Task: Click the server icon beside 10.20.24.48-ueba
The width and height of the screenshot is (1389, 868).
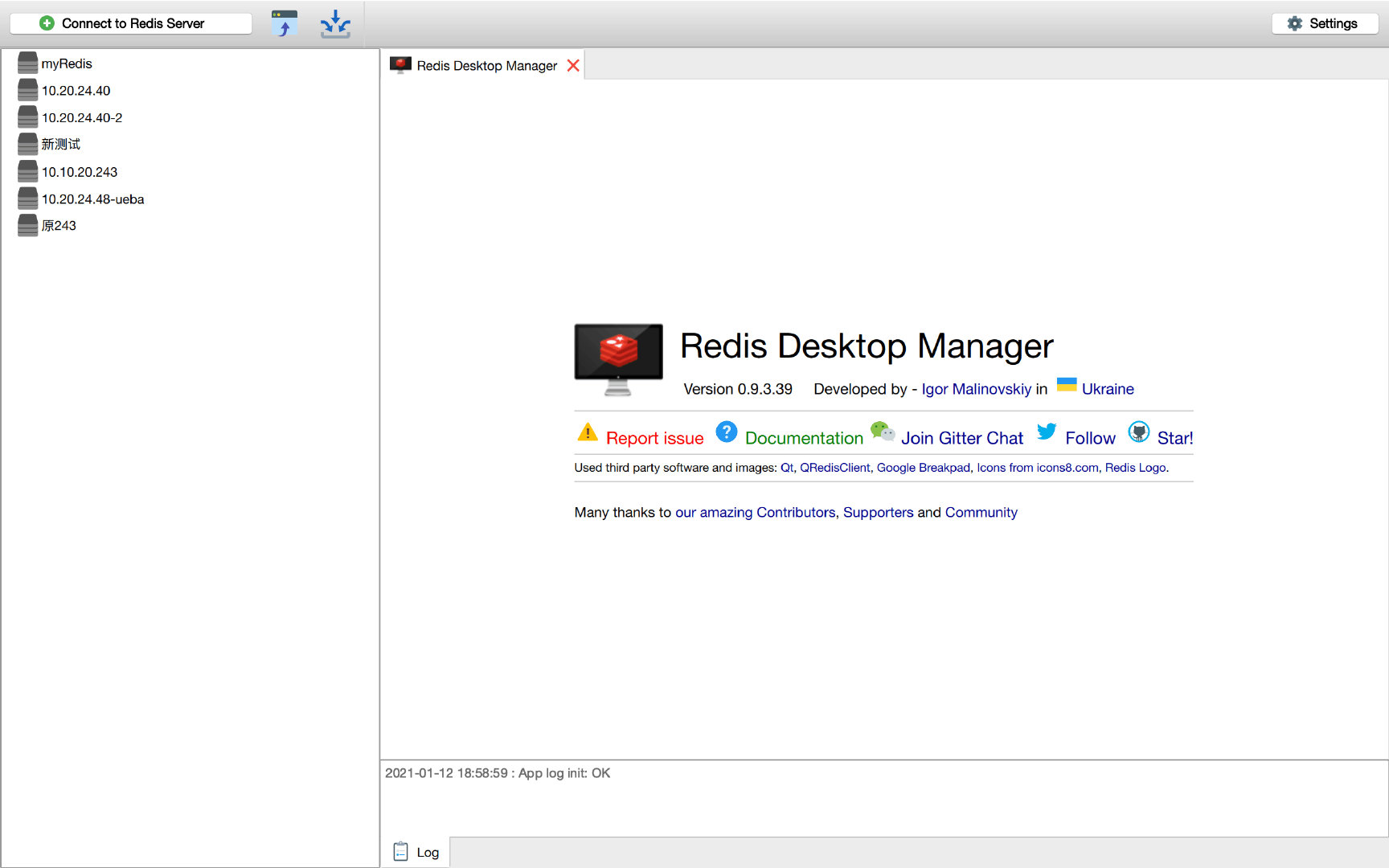Action: click(28, 199)
